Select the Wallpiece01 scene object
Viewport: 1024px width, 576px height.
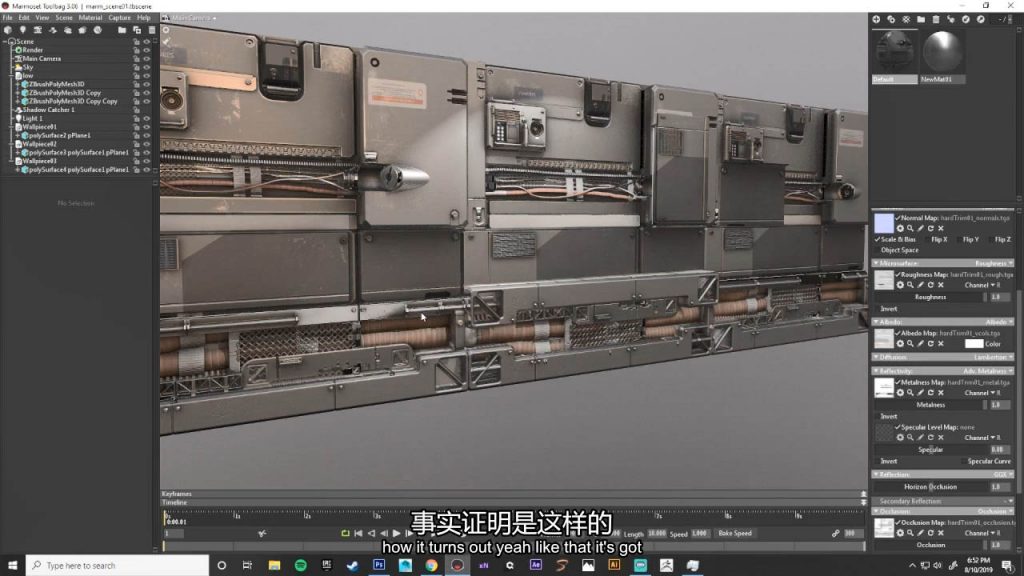[40, 127]
